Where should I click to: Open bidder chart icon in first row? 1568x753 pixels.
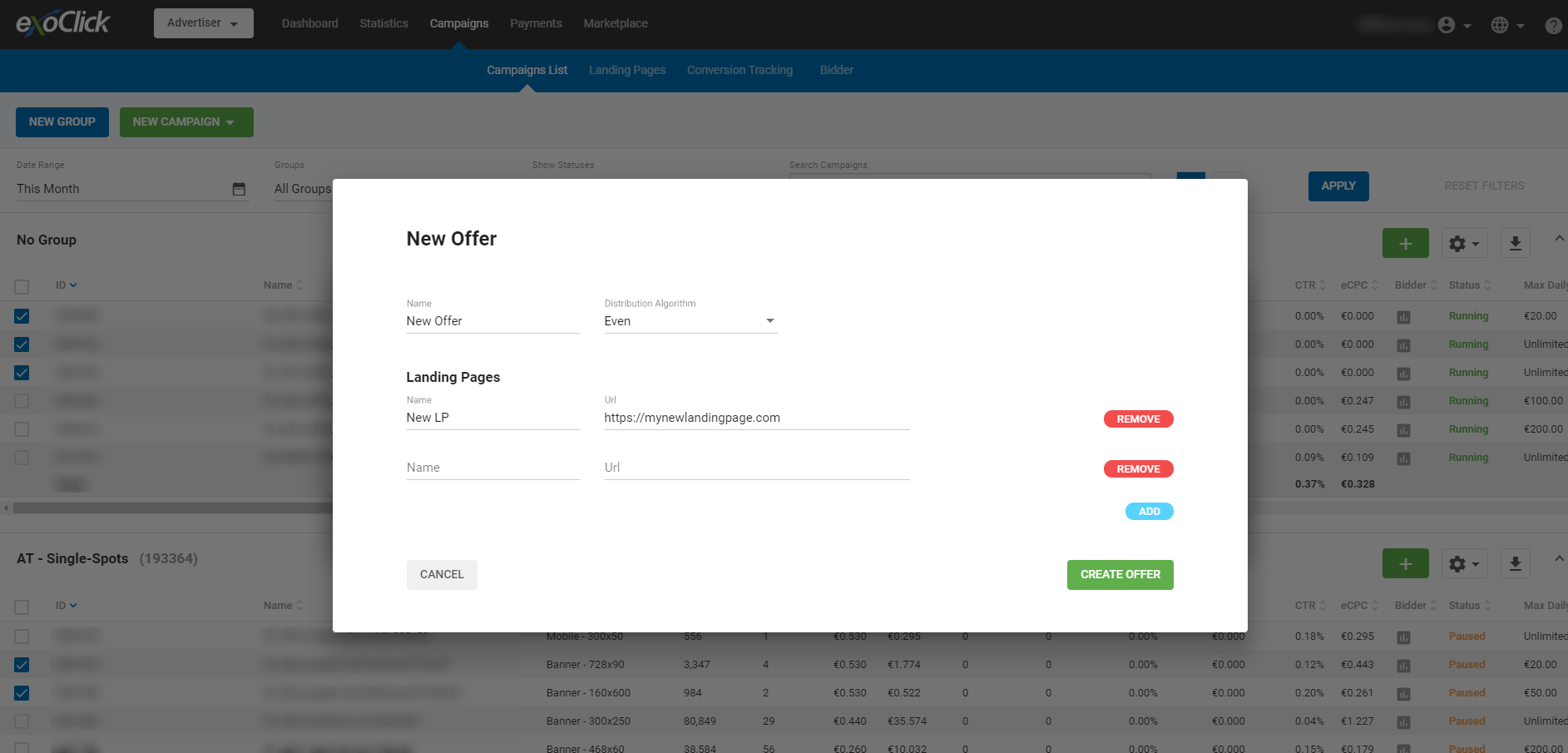pyautogui.click(x=1403, y=317)
